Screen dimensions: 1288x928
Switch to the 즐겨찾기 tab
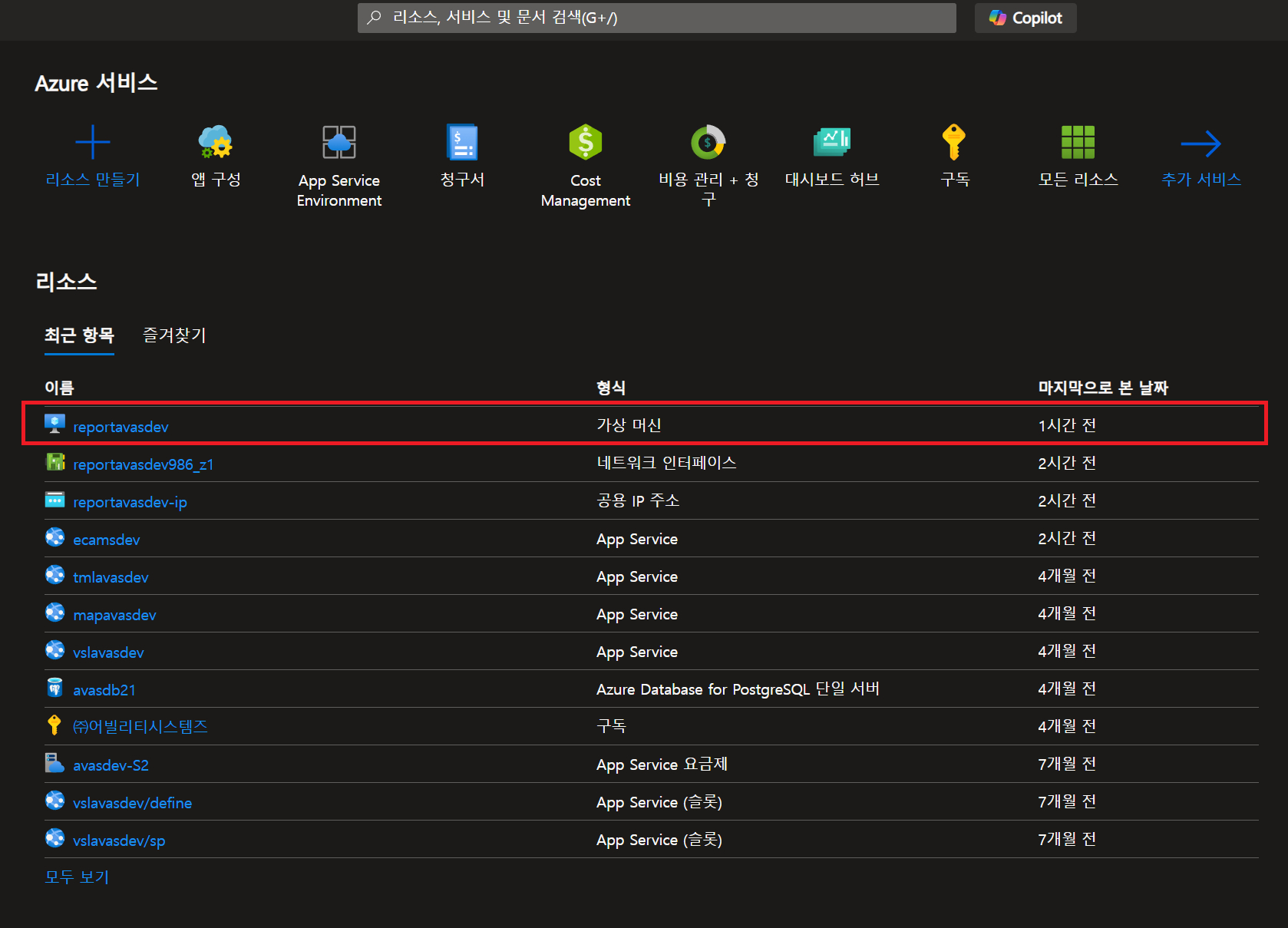click(x=174, y=335)
